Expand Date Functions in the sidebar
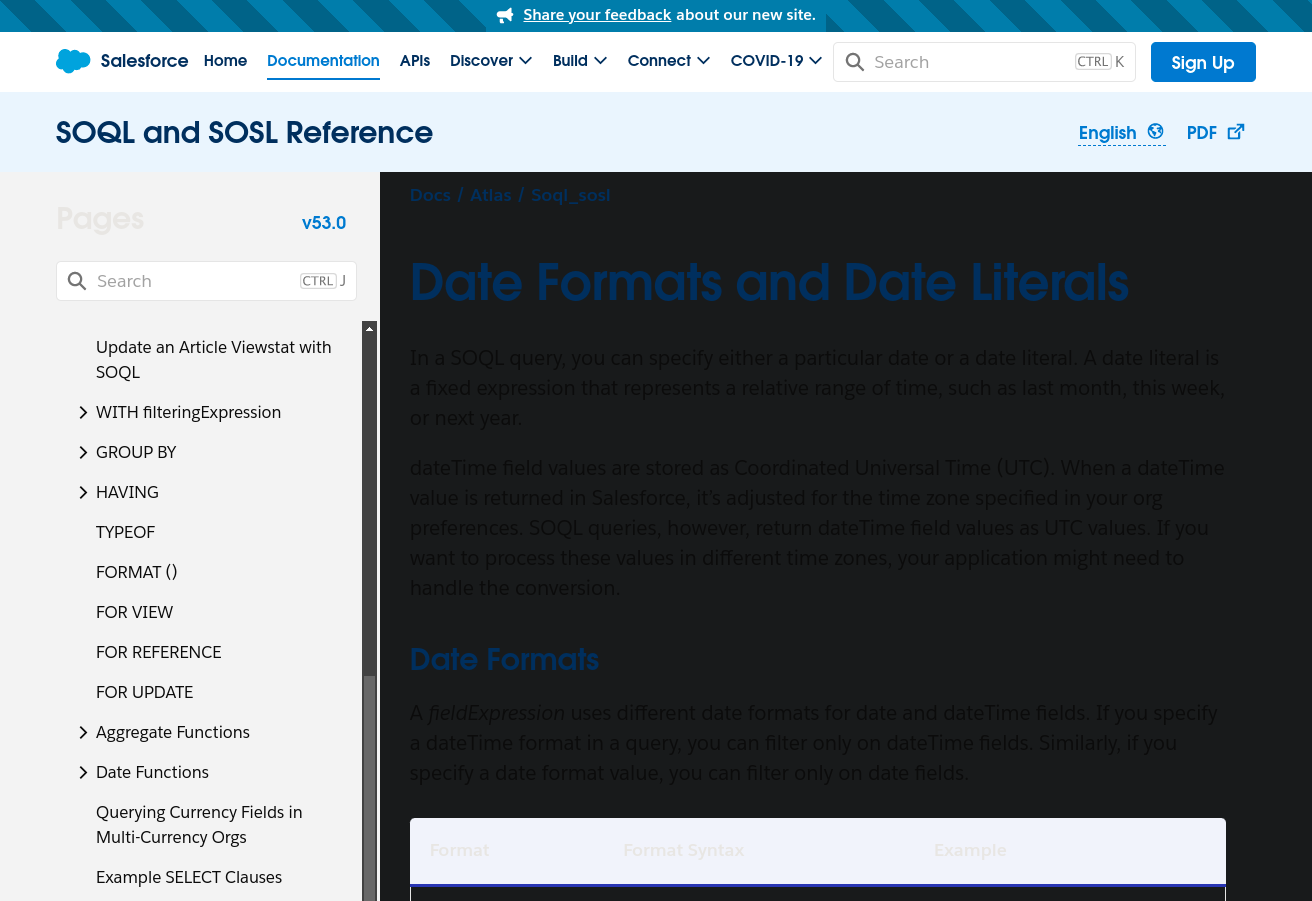 (83, 772)
